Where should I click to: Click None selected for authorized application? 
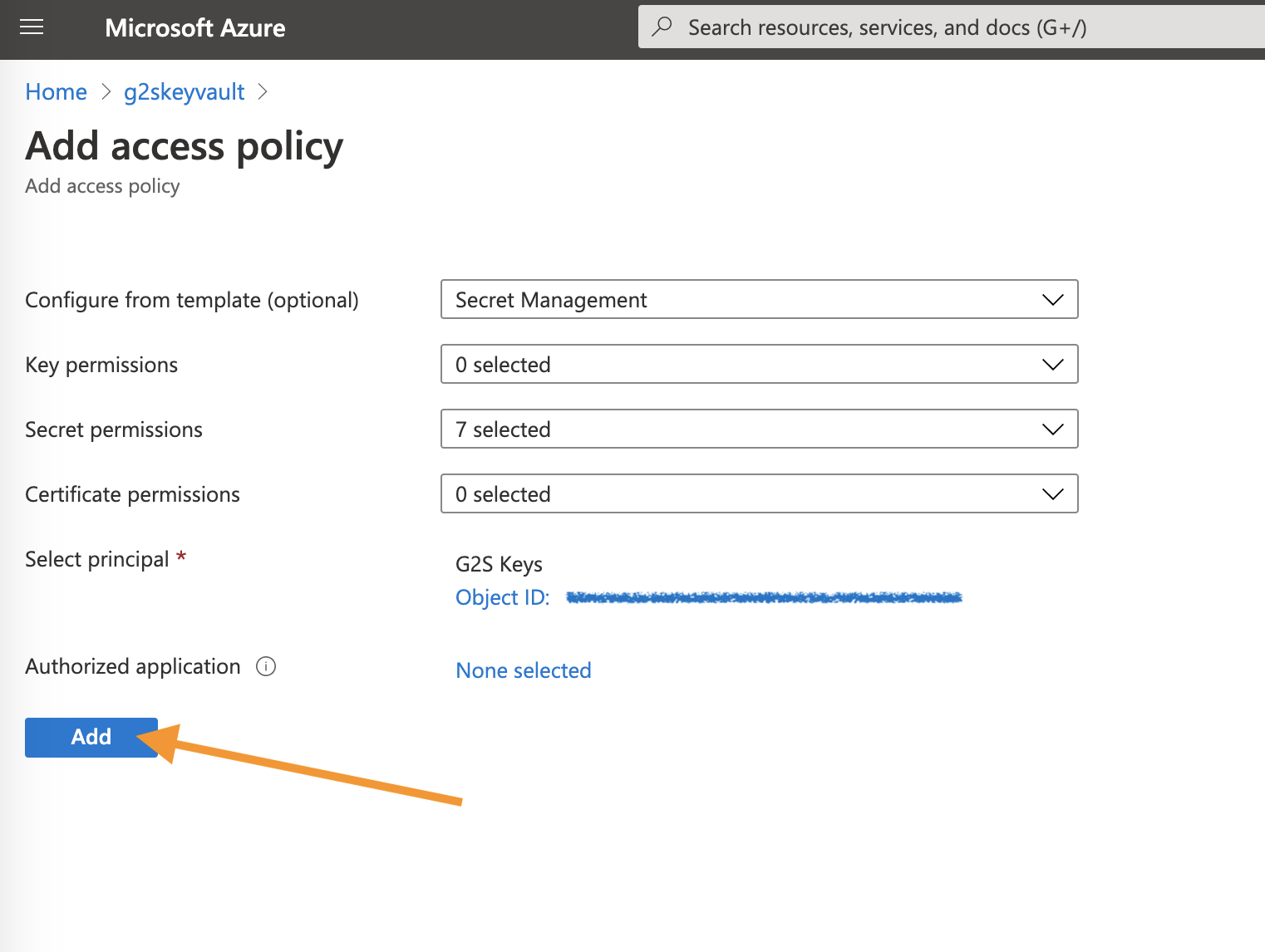click(x=524, y=670)
